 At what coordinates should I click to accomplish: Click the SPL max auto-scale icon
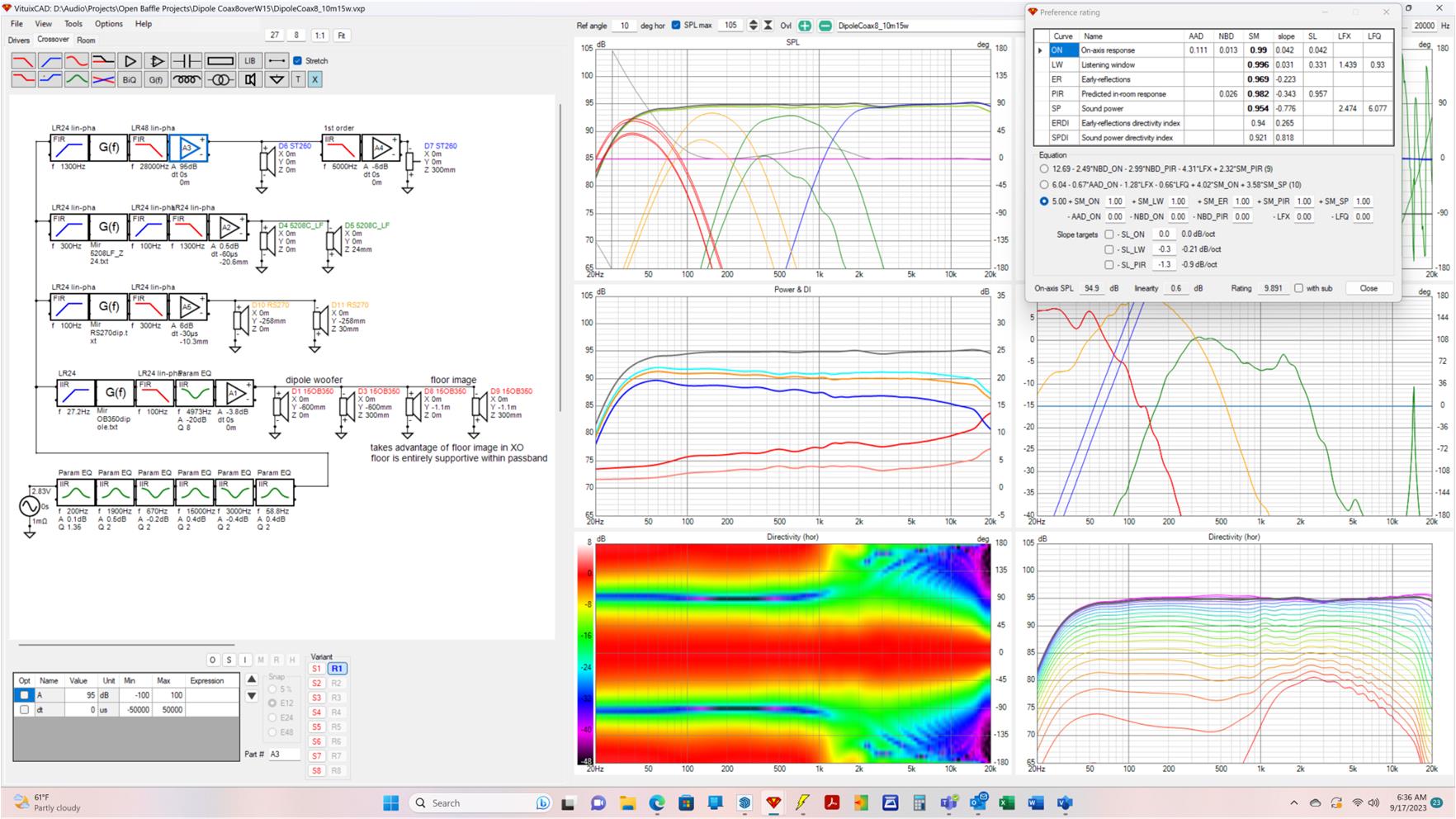point(768,26)
